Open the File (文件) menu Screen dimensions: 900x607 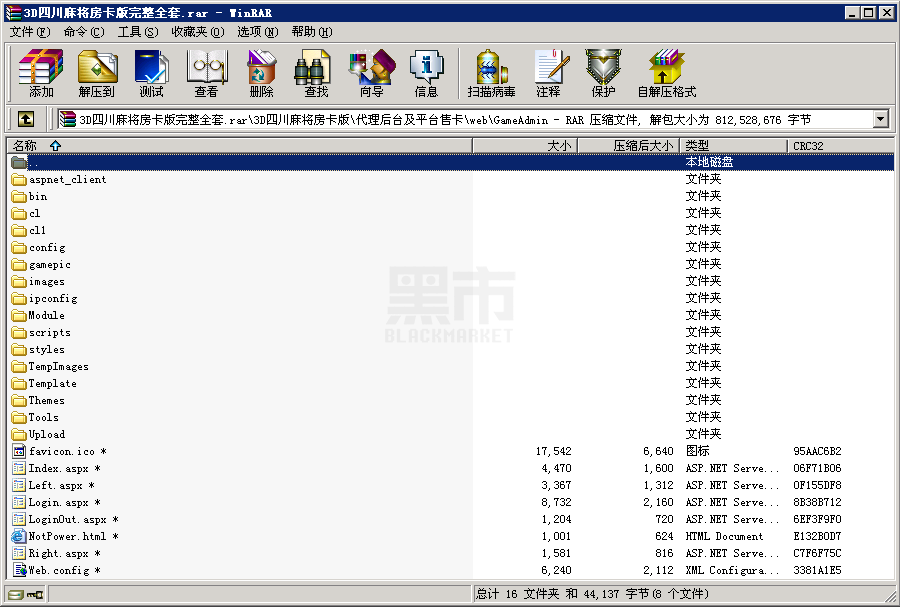pos(30,32)
